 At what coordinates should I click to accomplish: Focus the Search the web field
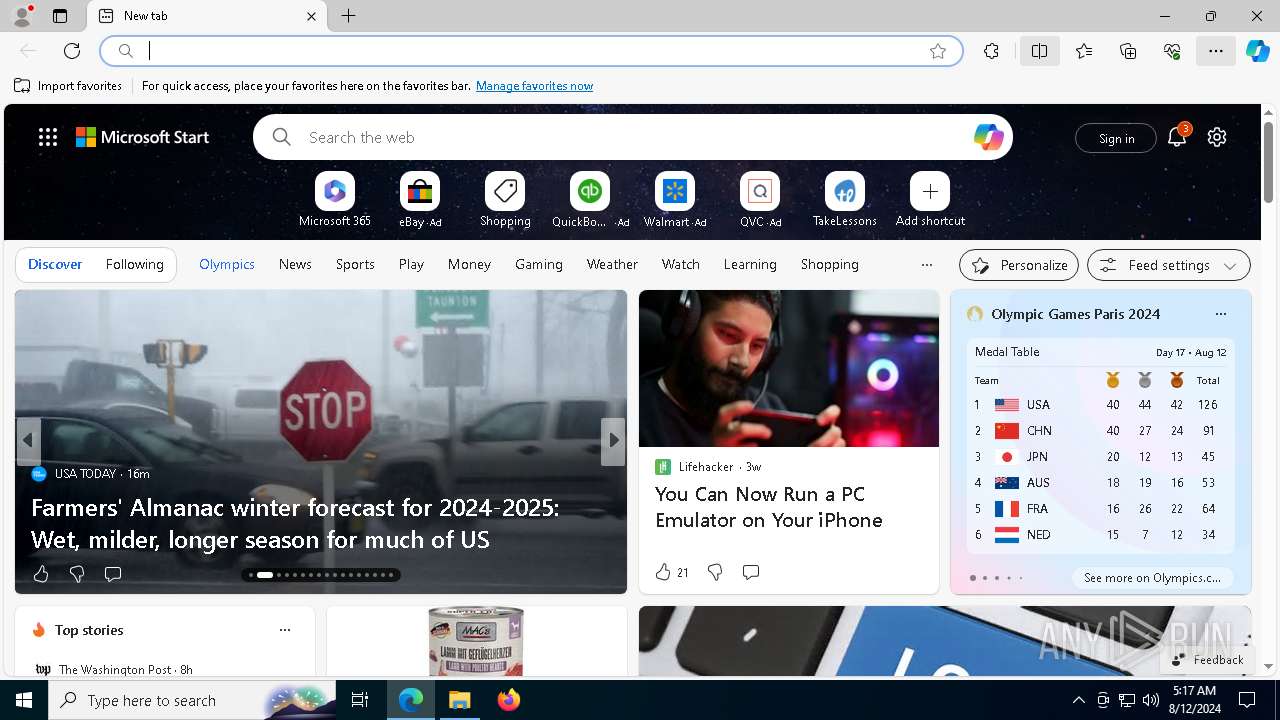point(633,137)
